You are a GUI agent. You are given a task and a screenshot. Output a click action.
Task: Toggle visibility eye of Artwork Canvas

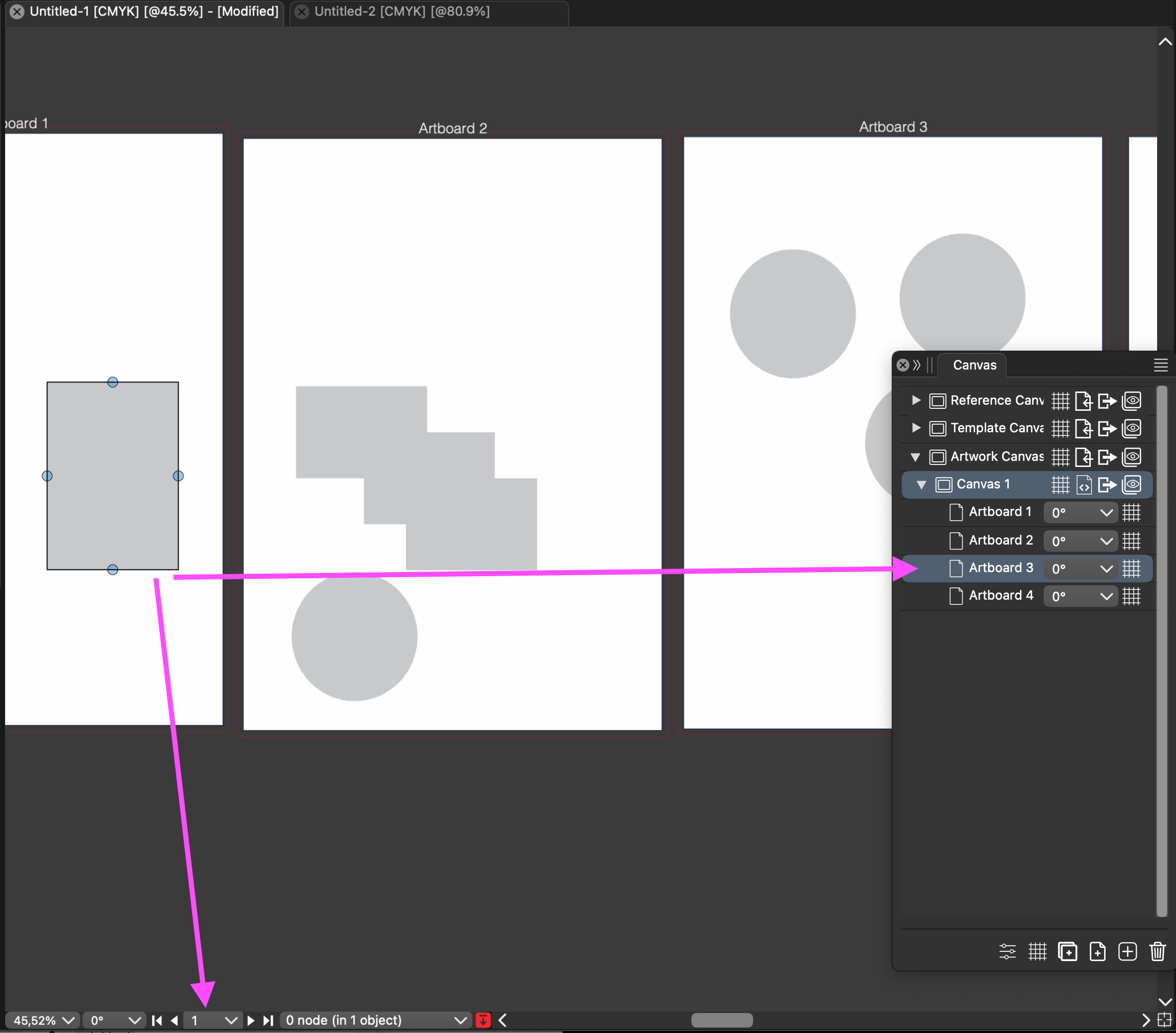(x=1132, y=457)
